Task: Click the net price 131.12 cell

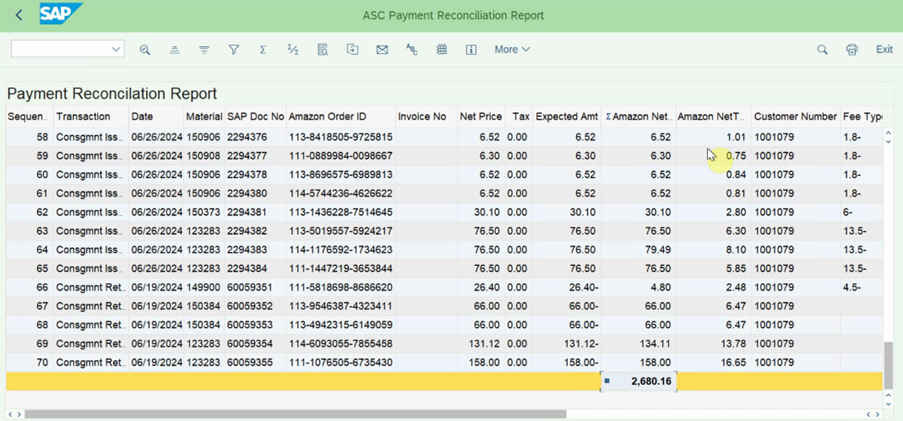Action: [483, 344]
